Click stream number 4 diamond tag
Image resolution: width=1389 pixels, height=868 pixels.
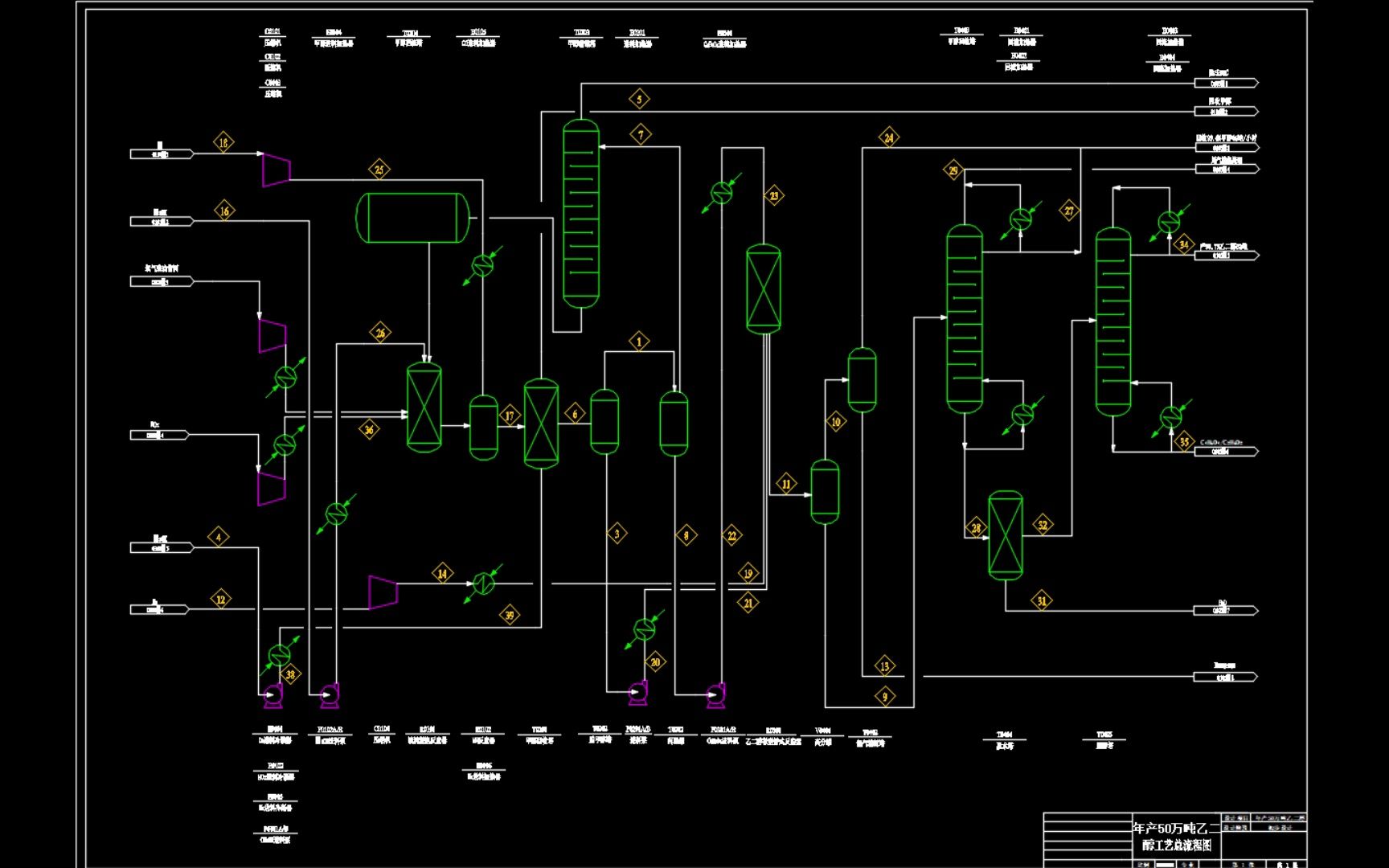(218, 537)
